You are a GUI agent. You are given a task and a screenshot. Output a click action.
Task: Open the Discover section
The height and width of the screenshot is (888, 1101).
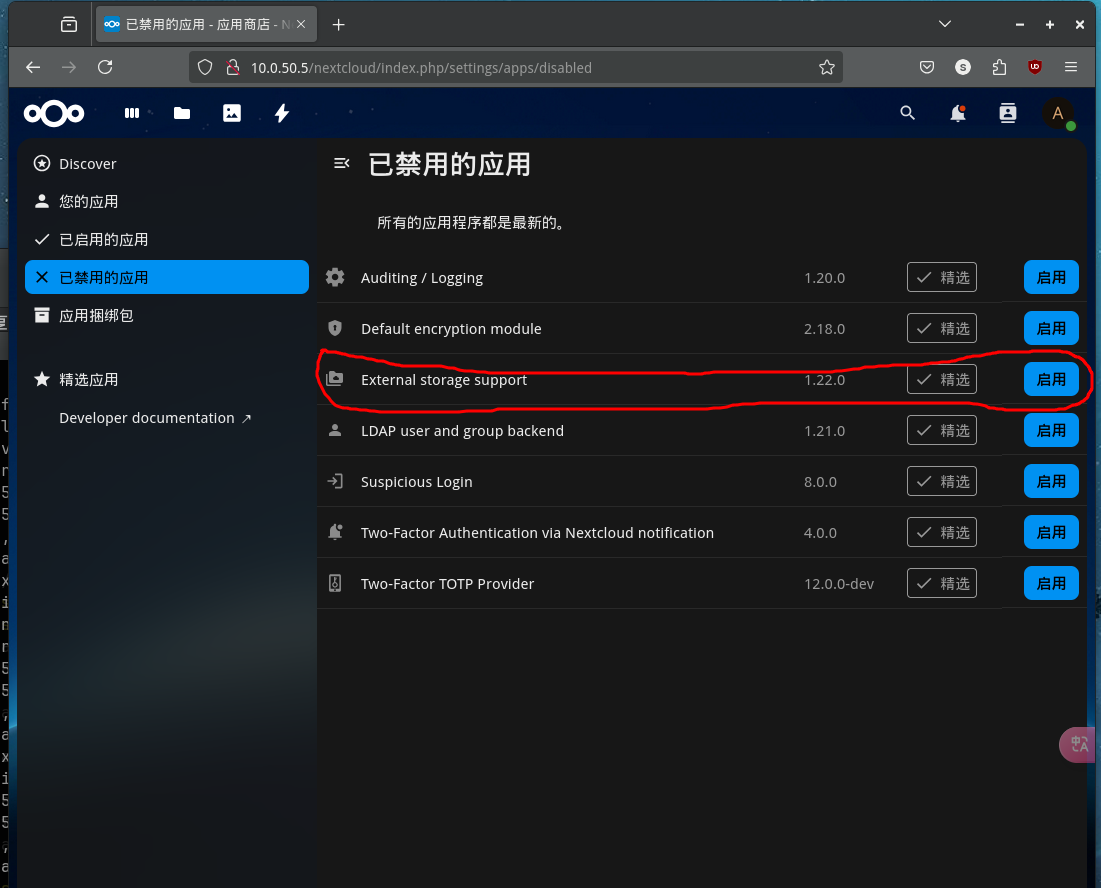click(167, 164)
